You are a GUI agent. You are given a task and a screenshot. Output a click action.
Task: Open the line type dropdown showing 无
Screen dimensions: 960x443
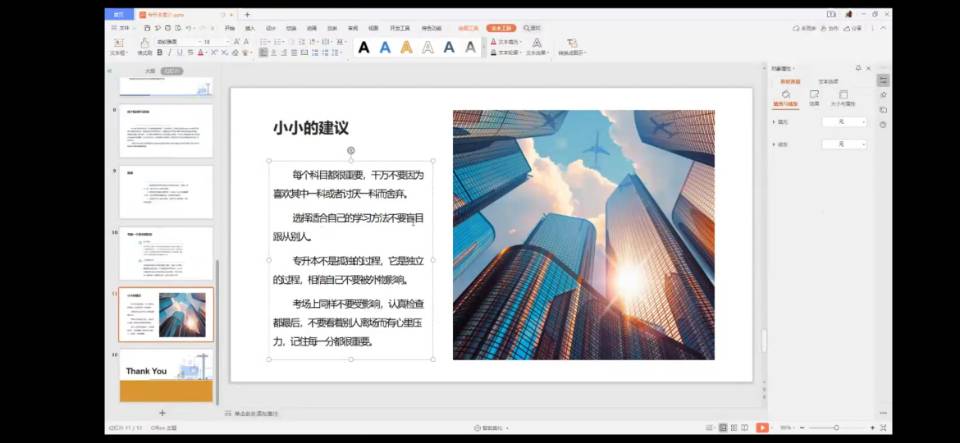click(844, 145)
